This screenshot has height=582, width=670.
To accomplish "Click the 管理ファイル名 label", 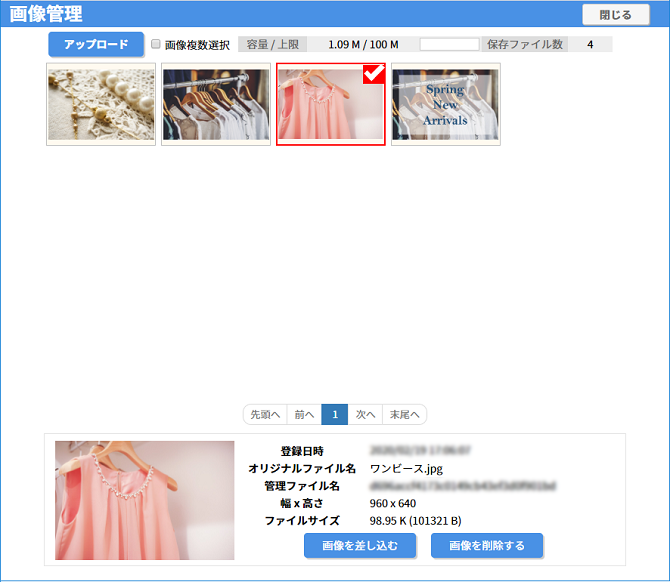I will coord(302,486).
